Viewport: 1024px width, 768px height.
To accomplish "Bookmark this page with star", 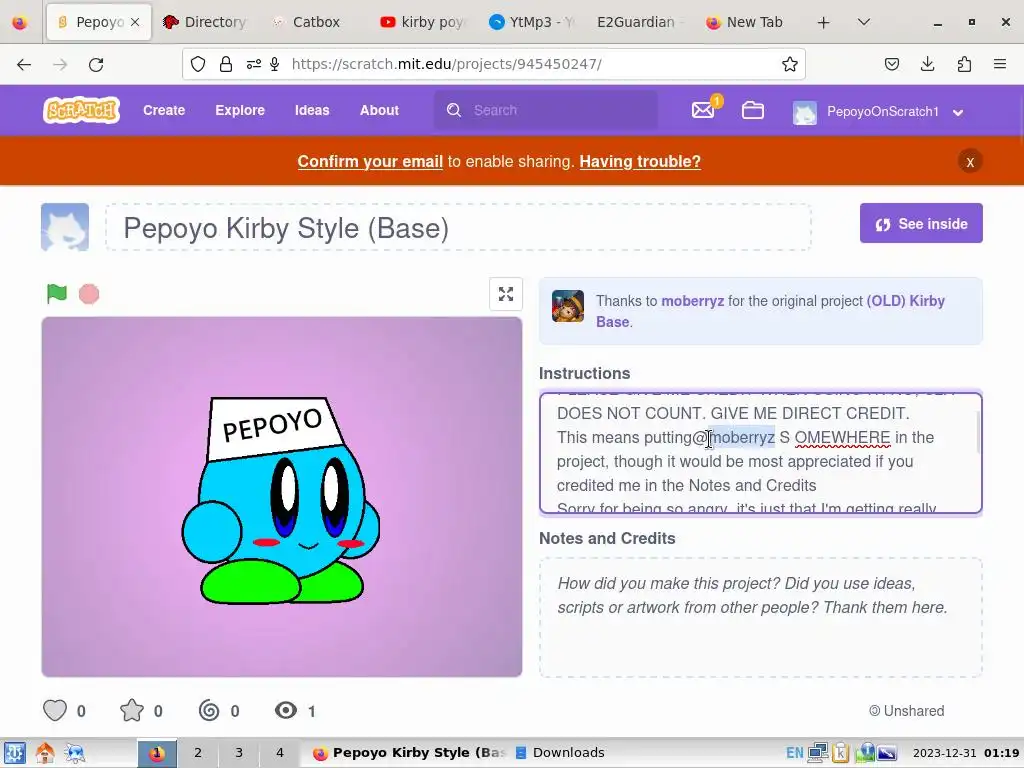I will tap(790, 64).
